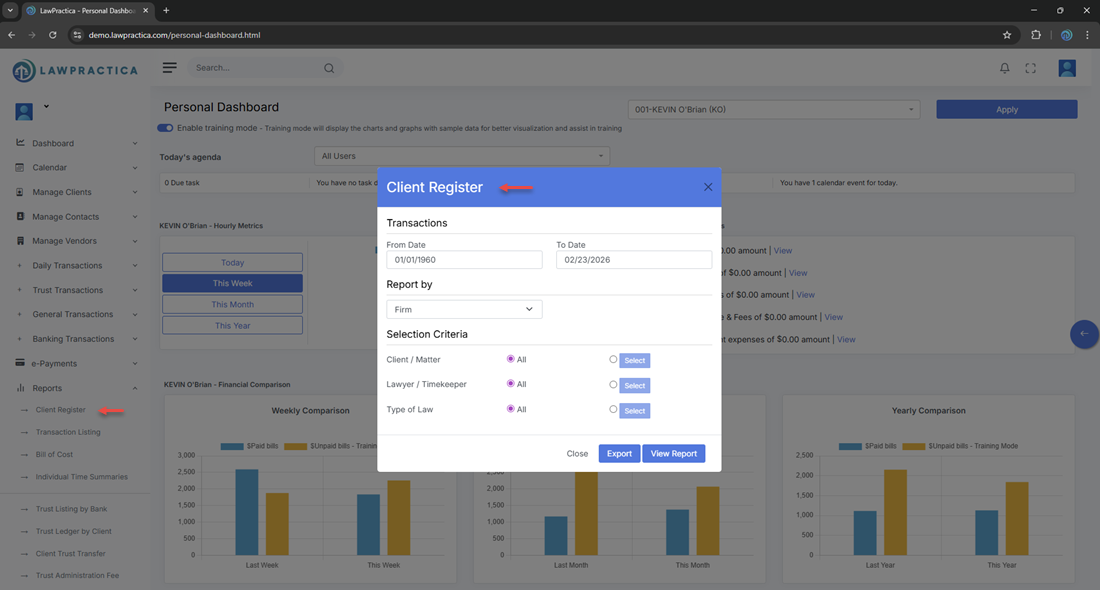Open Transaction Listing under Reports
The height and width of the screenshot is (590, 1100).
[68, 432]
